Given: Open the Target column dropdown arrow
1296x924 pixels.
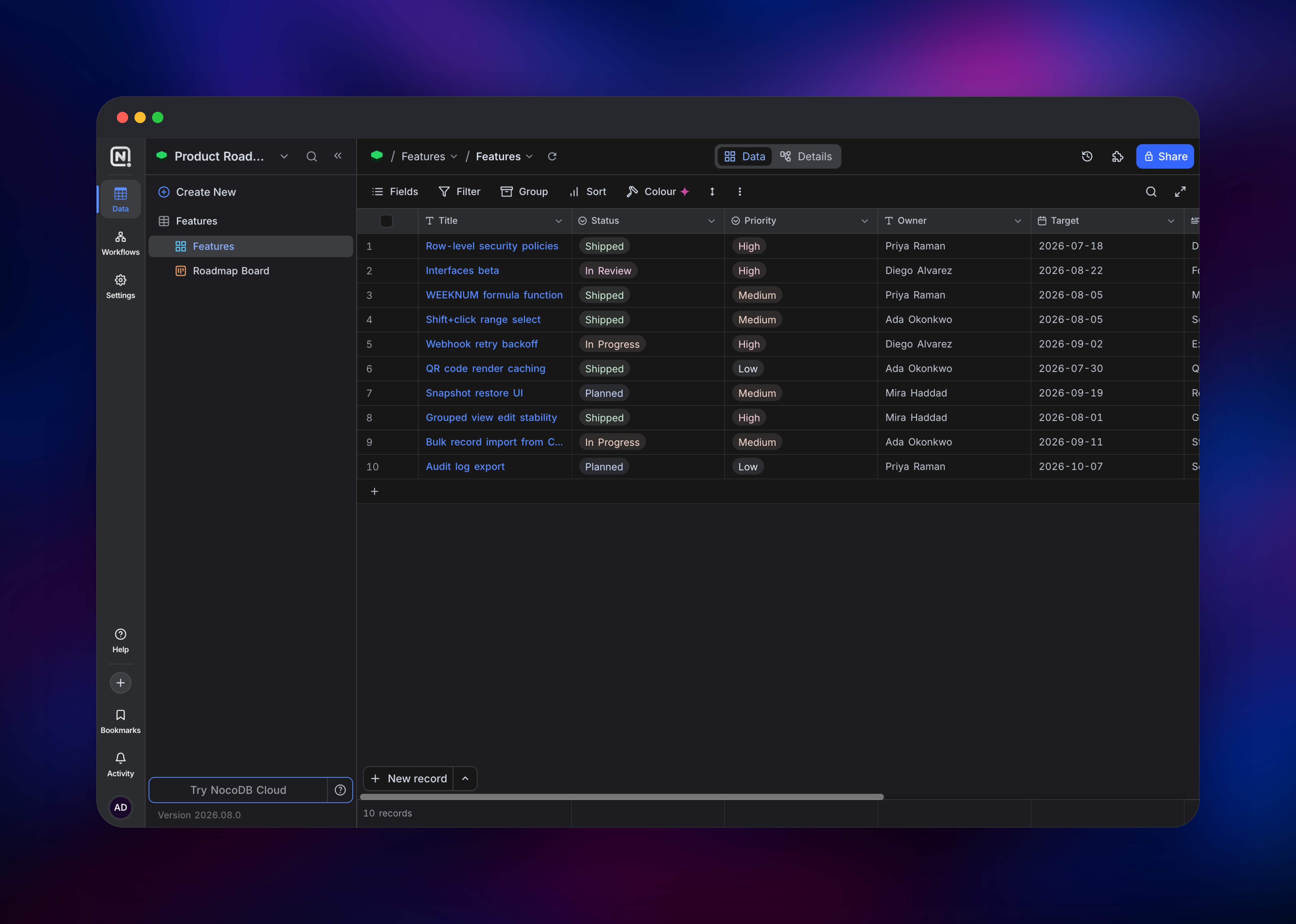Looking at the screenshot, I should point(1171,221).
